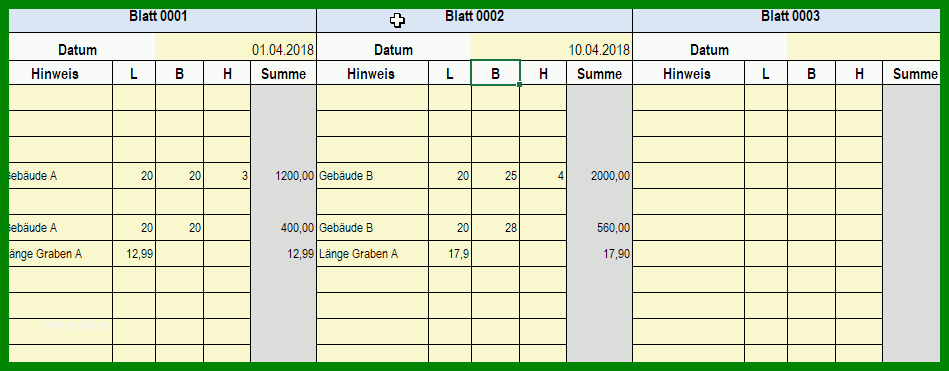Click the L value 17,9 cell
The height and width of the screenshot is (371, 949).
[450, 254]
